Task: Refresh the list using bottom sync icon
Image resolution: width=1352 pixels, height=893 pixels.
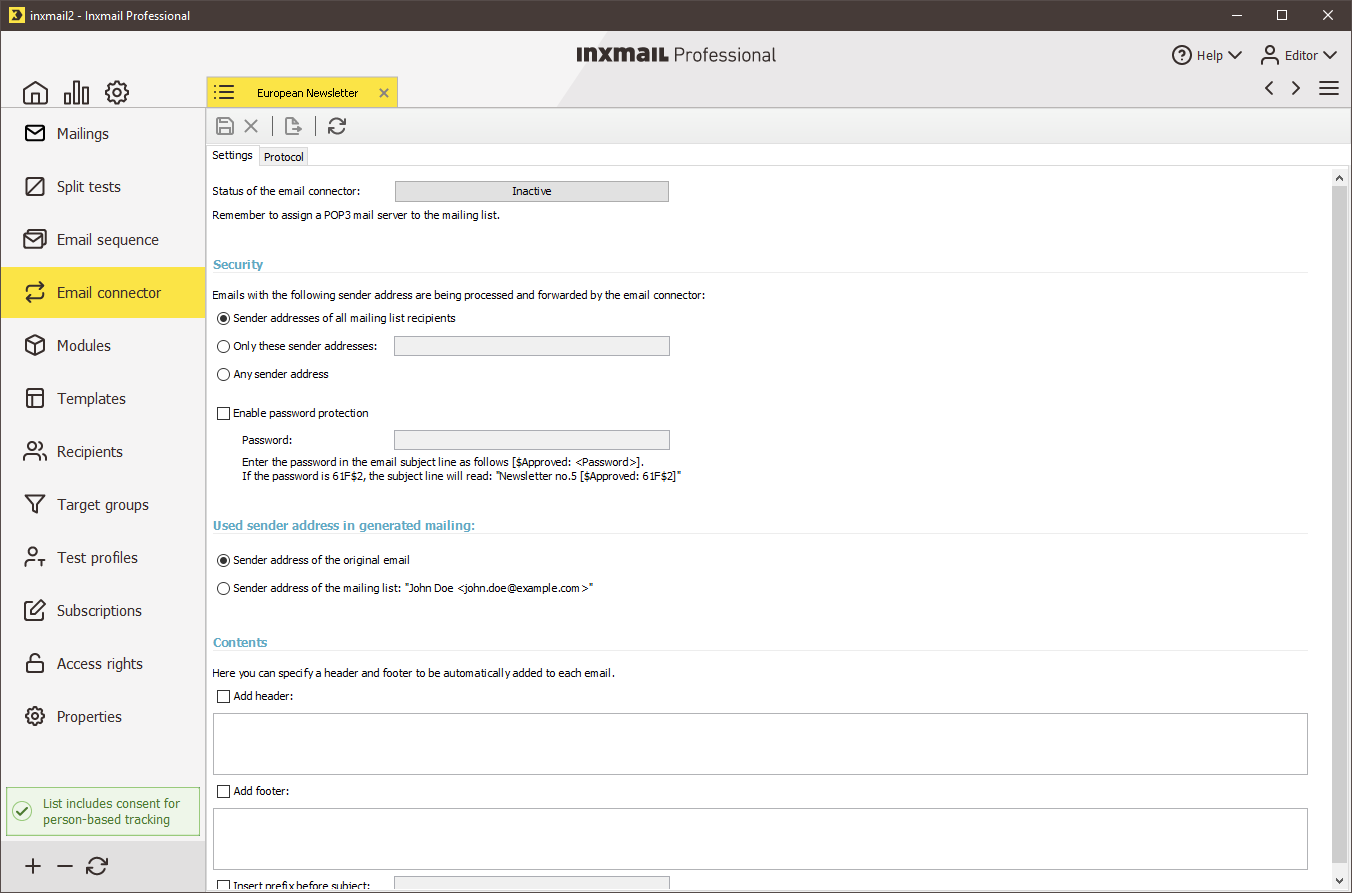Action: coord(97,866)
